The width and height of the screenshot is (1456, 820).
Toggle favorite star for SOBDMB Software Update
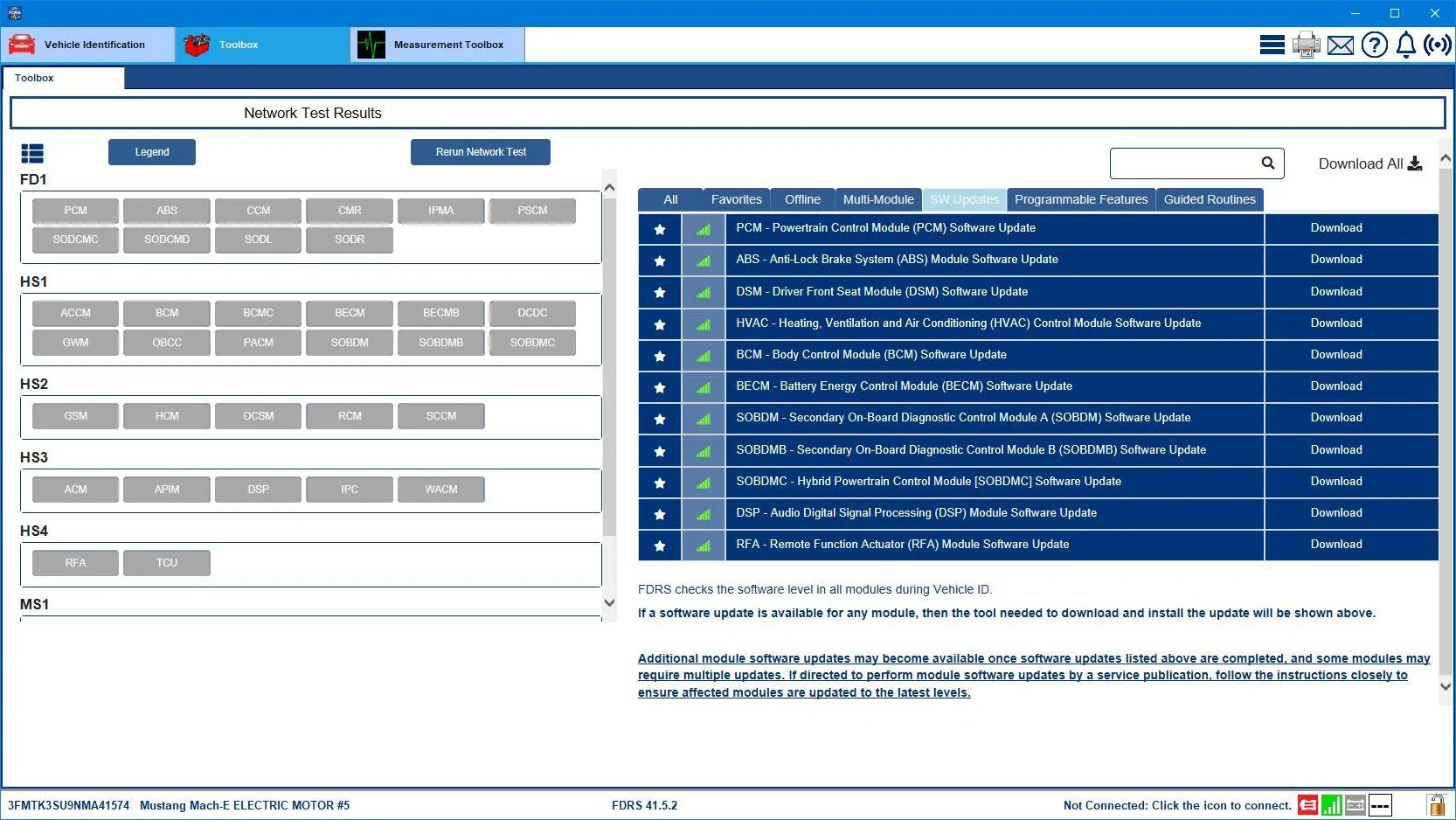(660, 451)
